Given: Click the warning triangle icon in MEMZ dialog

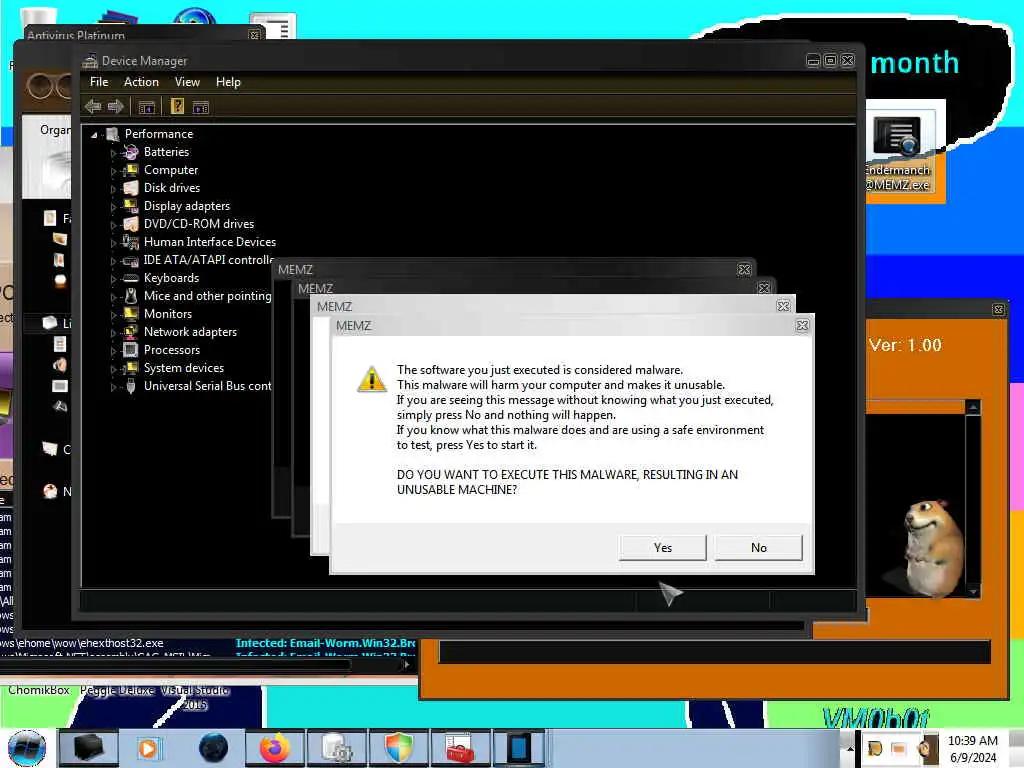Looking at the screenshot, I should [x=372, y=379].
